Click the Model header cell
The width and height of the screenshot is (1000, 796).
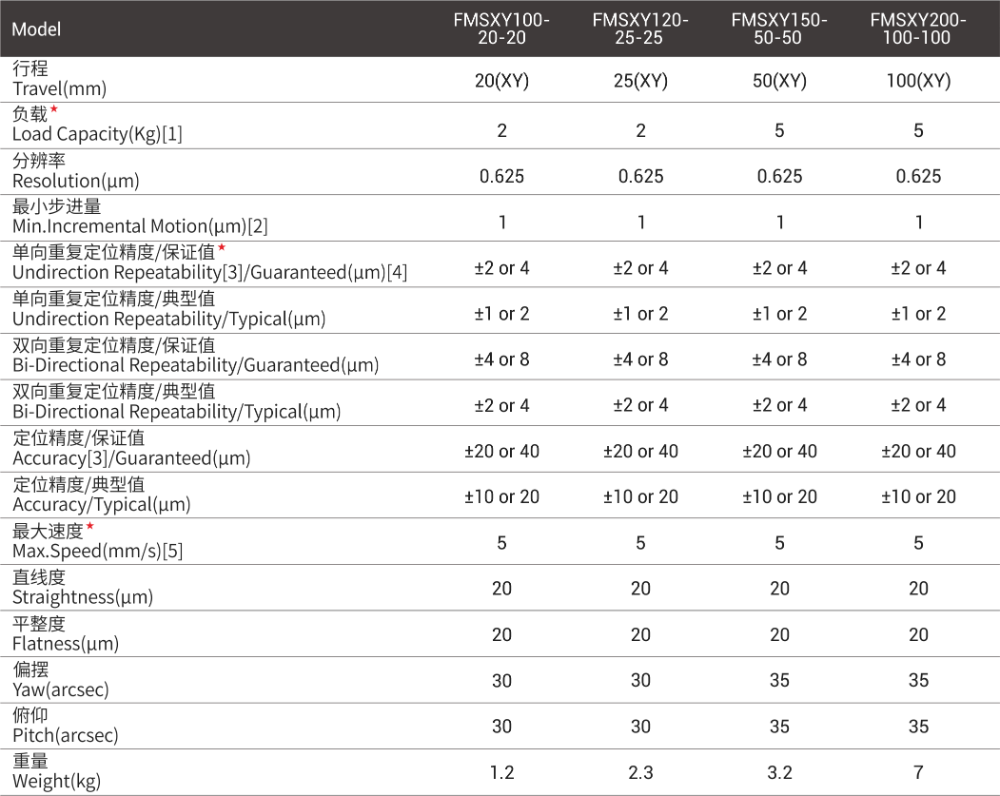pyautogui.click(x=36, y=29)
